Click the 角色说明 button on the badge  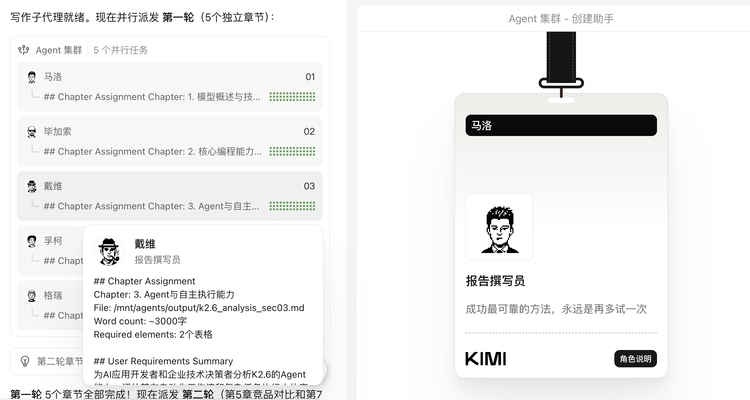[x=635, y=359]
